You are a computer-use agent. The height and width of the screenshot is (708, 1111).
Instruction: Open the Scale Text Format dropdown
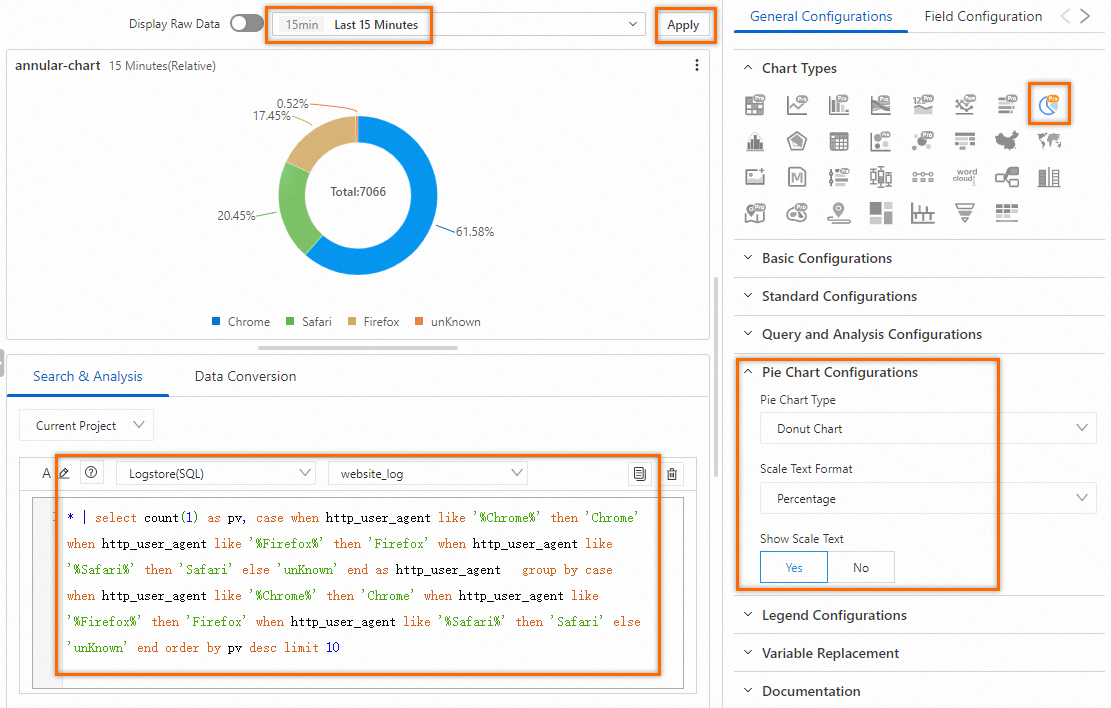coord(927,498)
